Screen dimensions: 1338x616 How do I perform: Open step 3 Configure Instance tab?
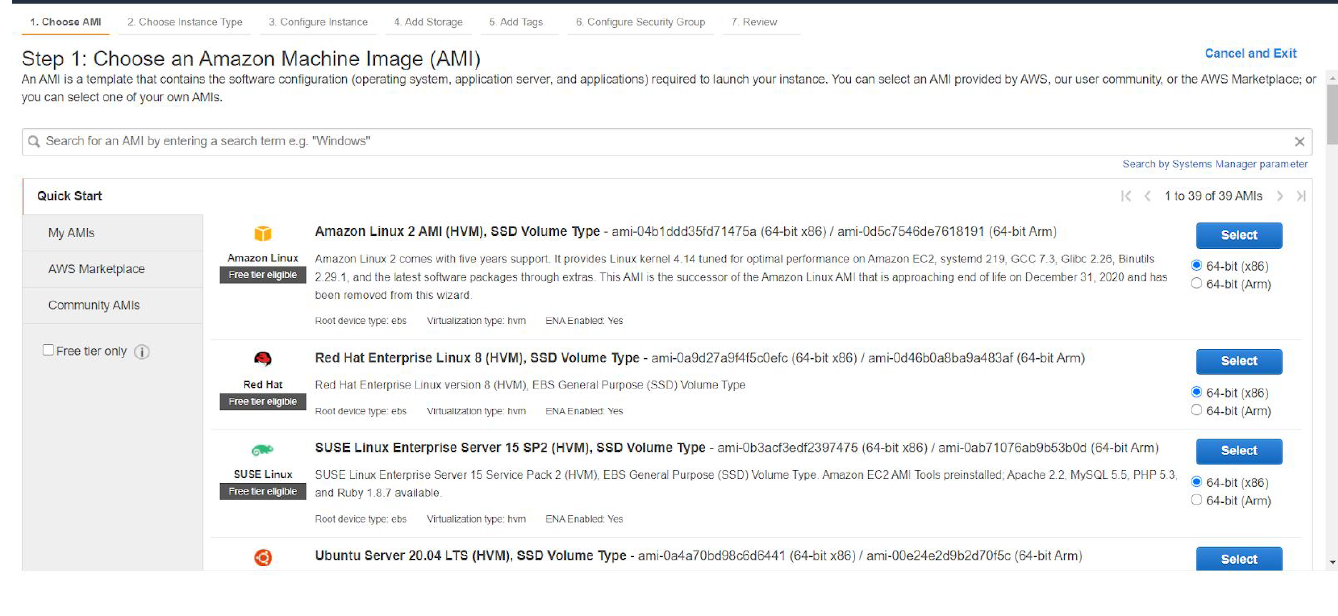(318, 22)
